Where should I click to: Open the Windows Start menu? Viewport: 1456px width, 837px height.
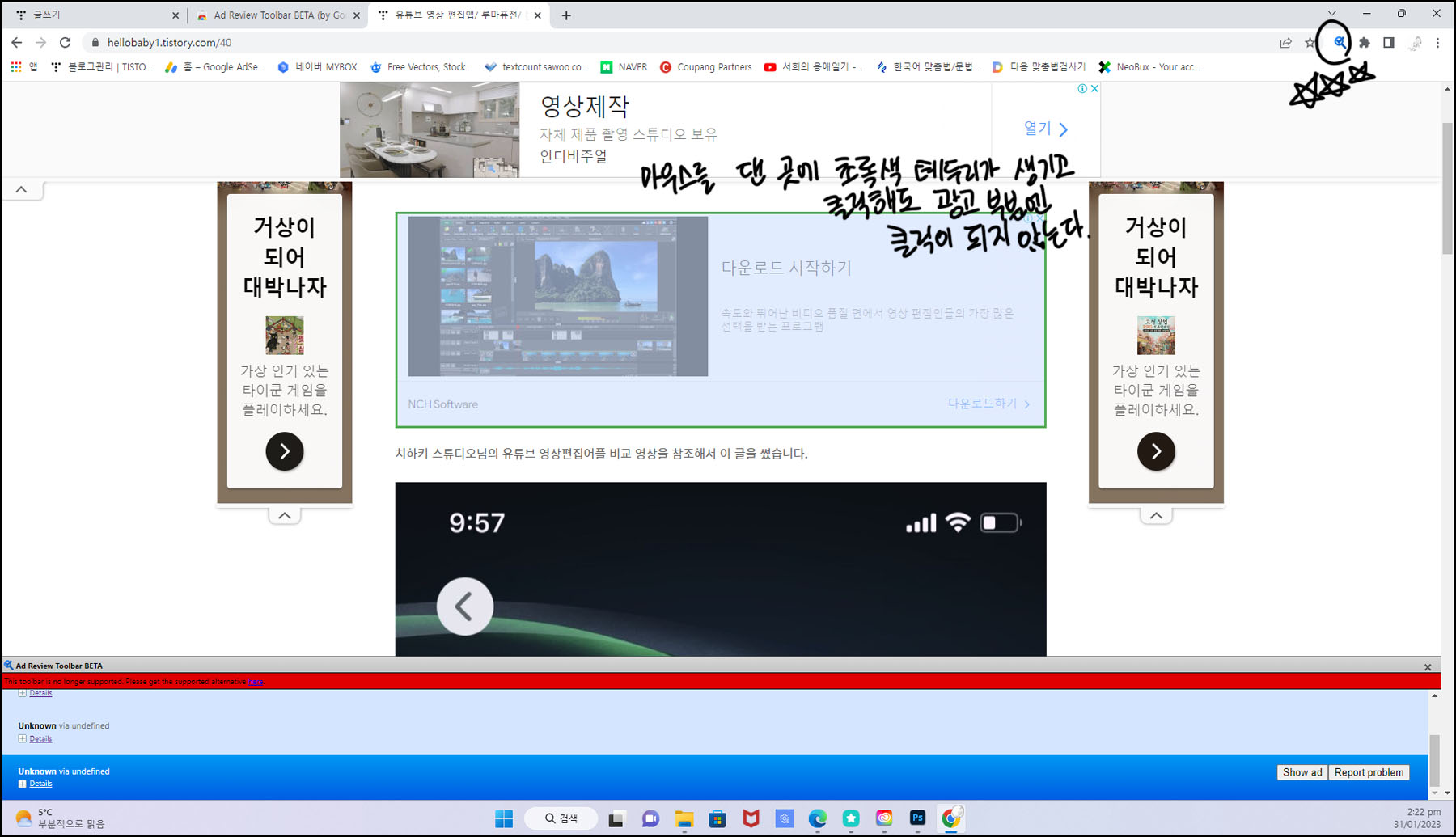click(x=504, y=818)
